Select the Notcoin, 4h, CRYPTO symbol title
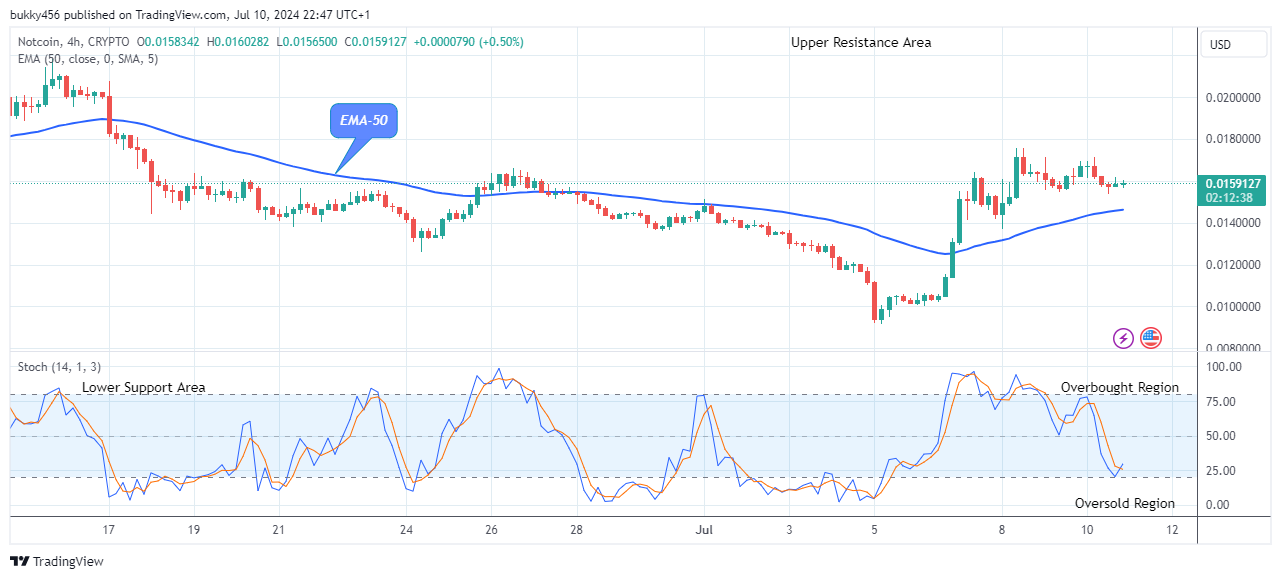 click(x=73, y=42)
